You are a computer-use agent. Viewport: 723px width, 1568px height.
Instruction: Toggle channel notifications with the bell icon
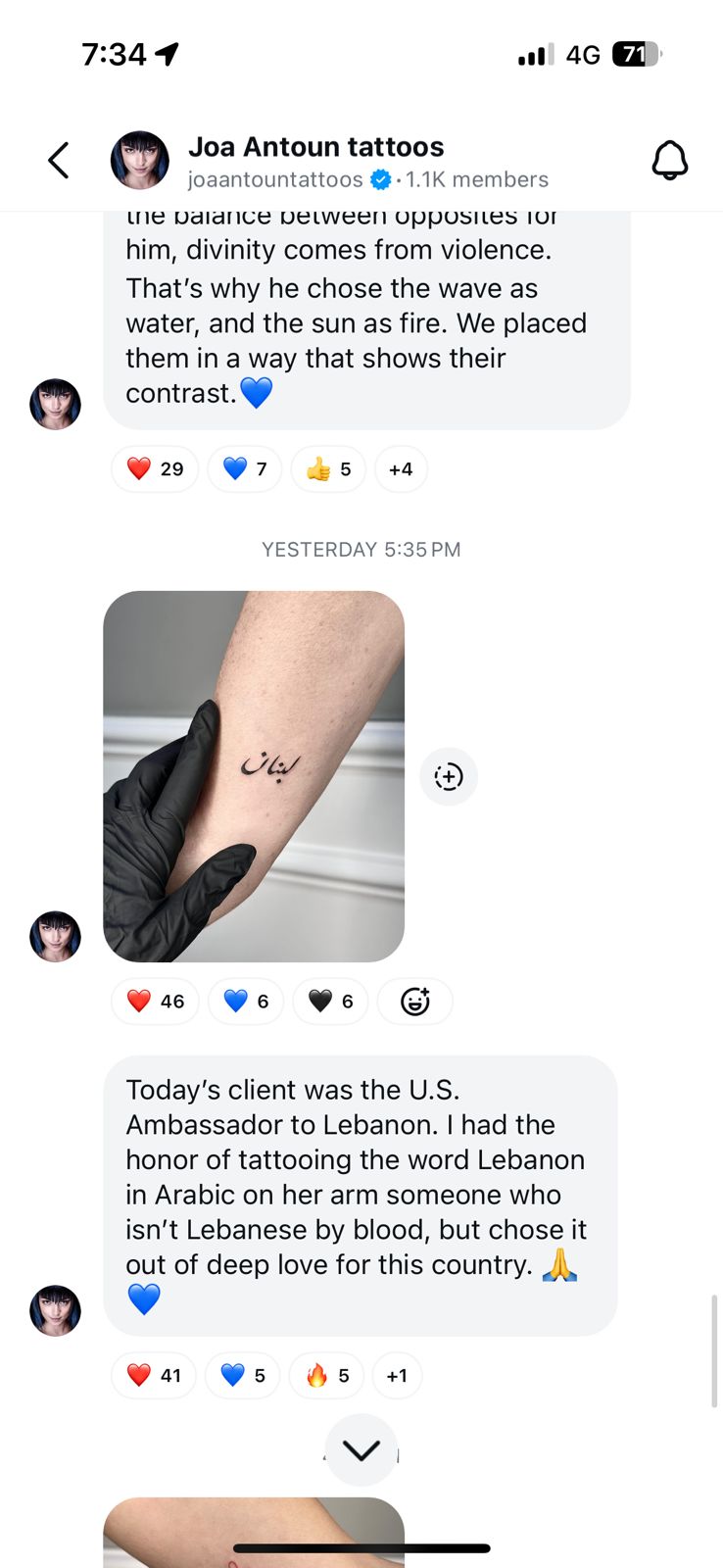(670, 161)
